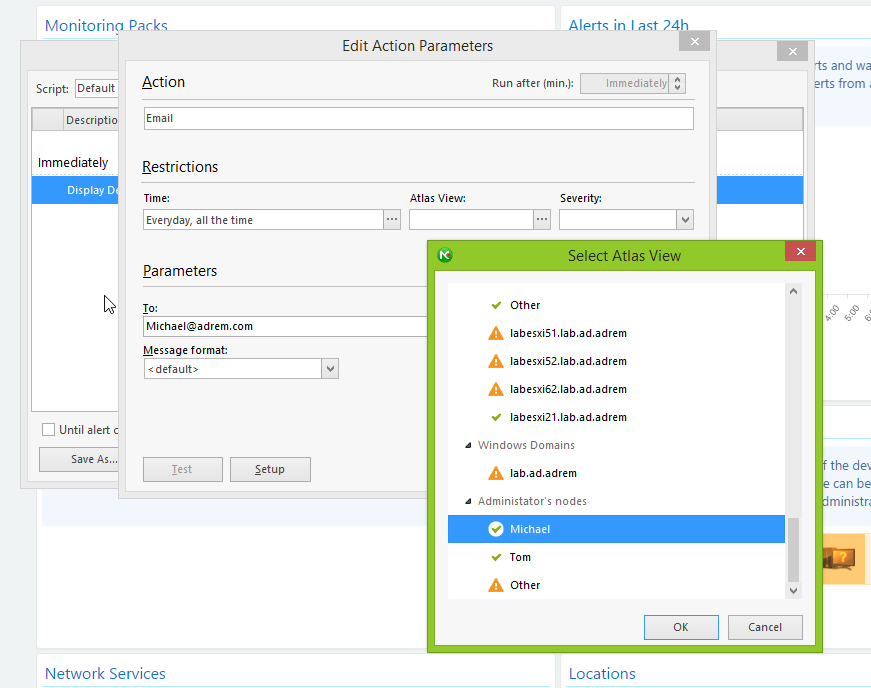Expand the Message format dropdown
Viewport: 871px width, 688px height.
point(330,369)
